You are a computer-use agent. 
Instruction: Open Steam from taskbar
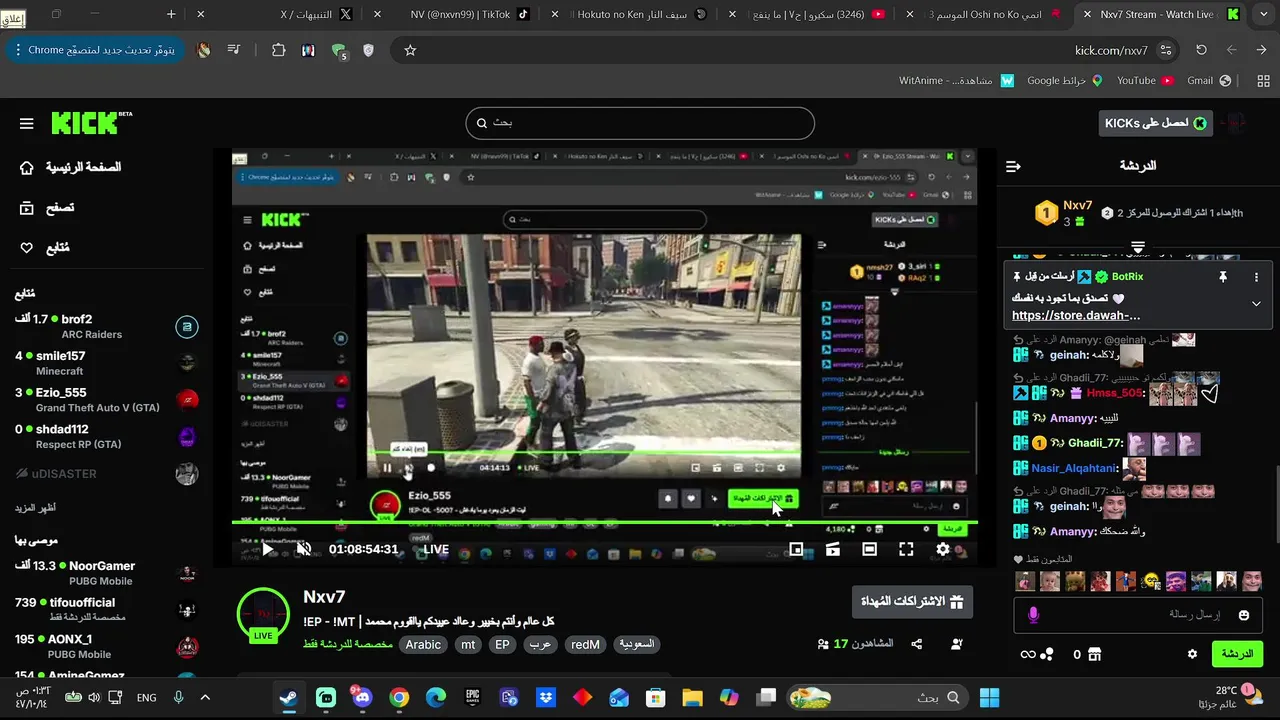[x=289, y=698]
